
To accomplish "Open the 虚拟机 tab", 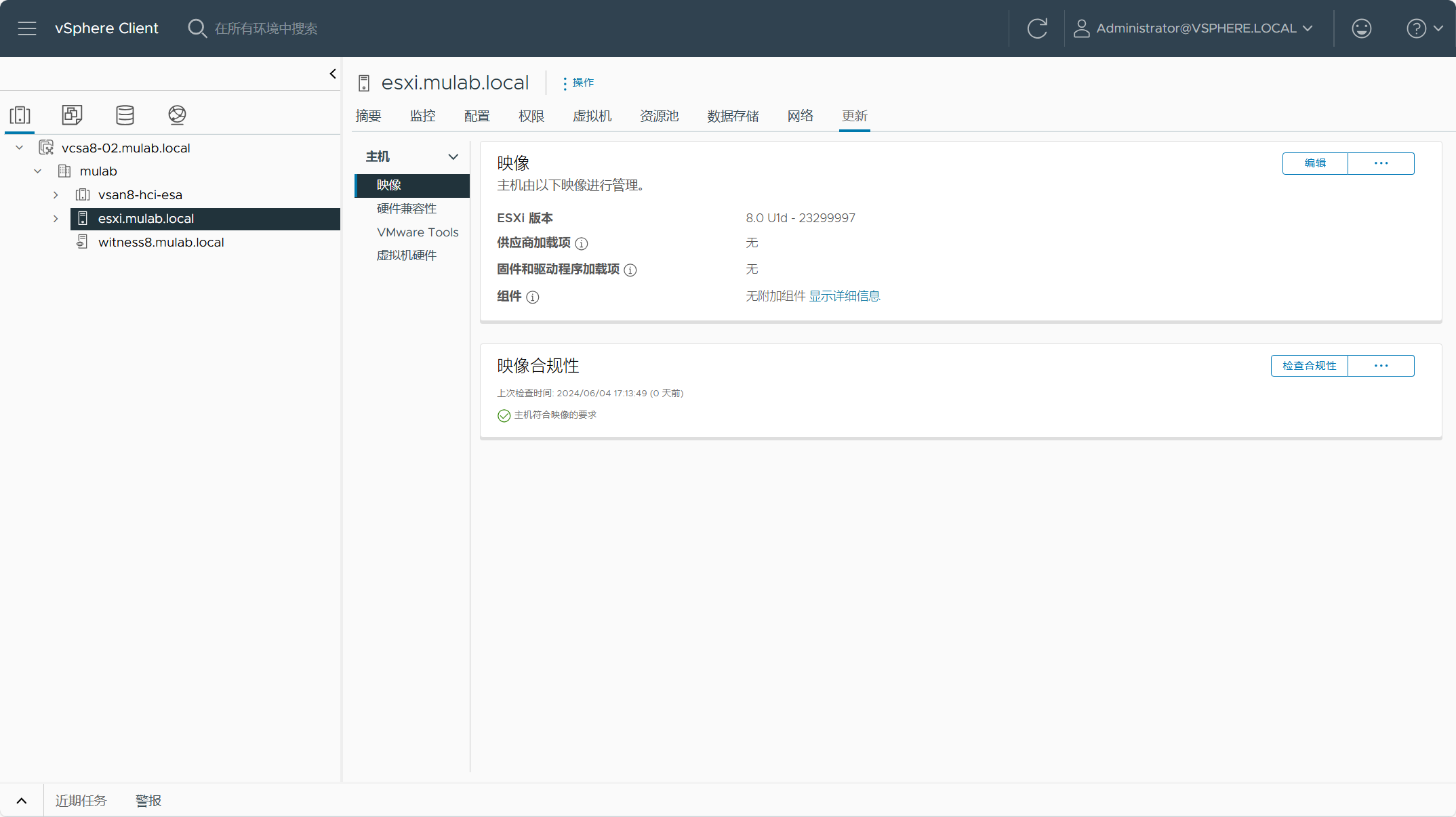I will click(x=592, y=116).
